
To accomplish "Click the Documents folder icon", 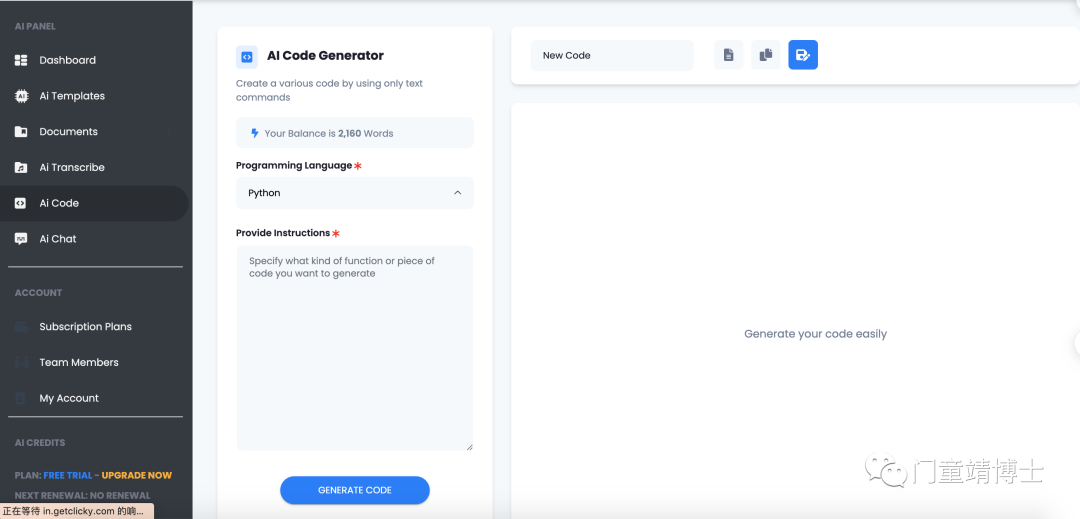I will pyautogui.click(x=21, y=132).
